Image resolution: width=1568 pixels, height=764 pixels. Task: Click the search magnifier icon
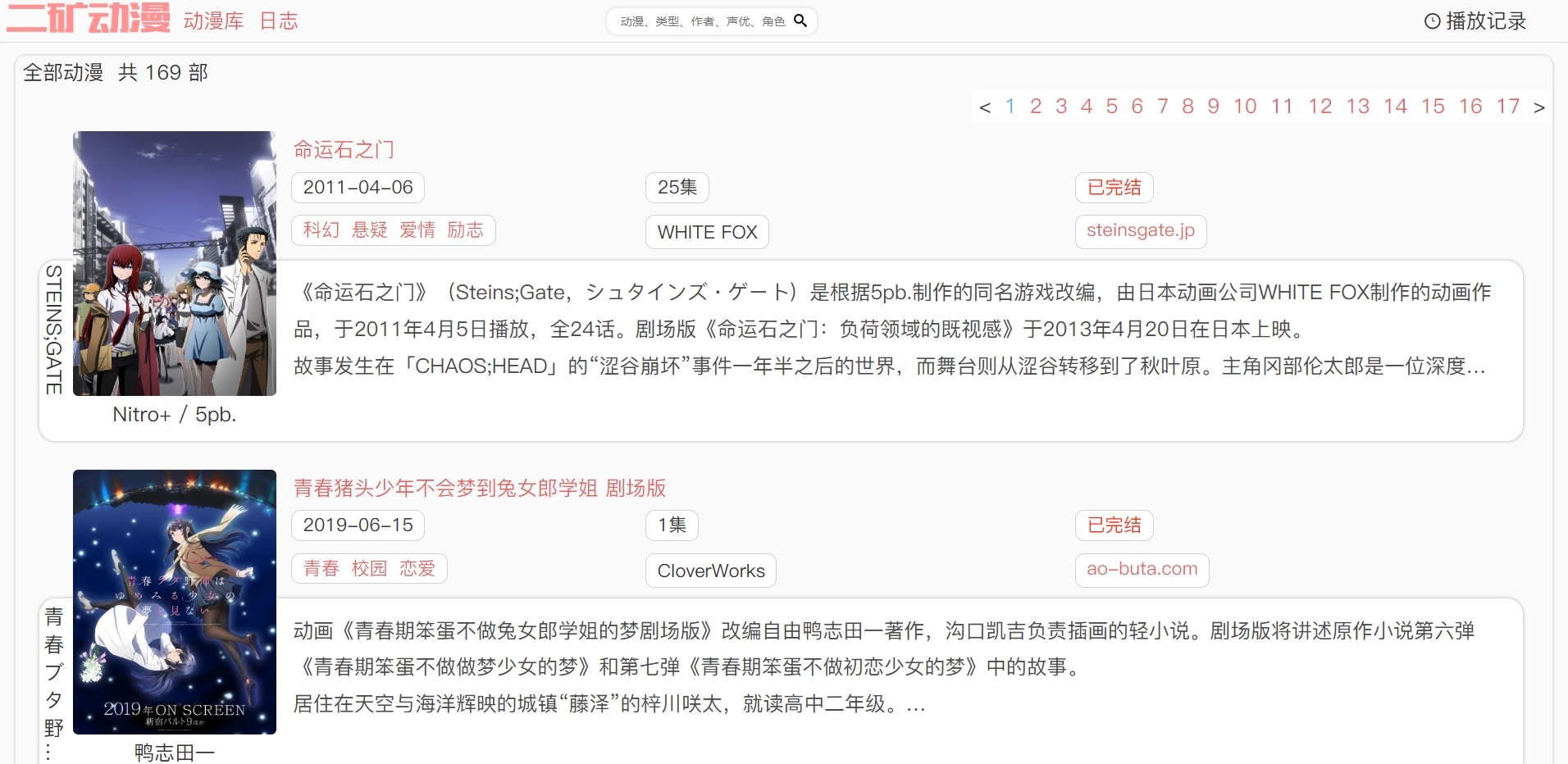pyautogui.click(x=800, y=20)
